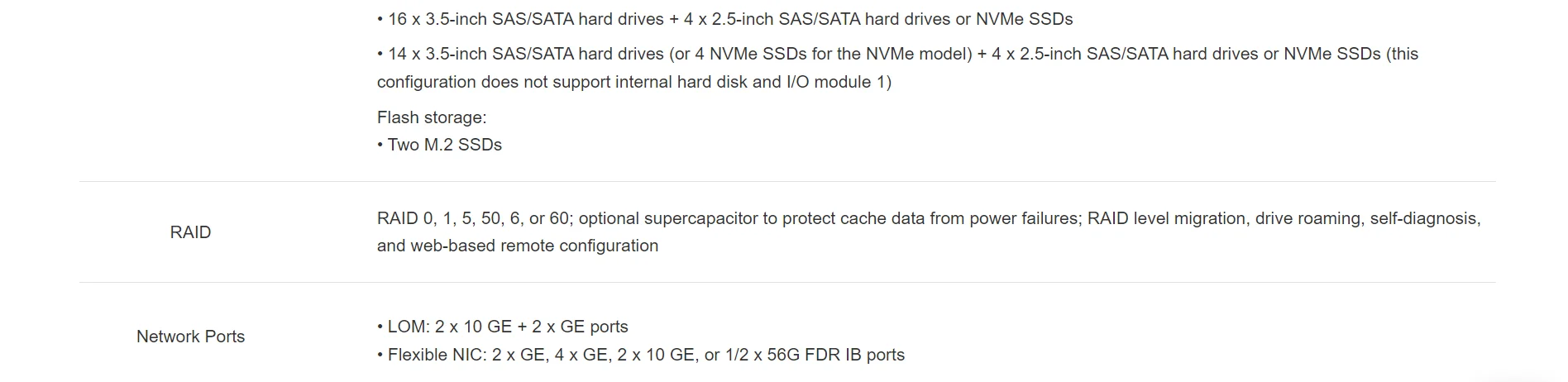Click "power failures" in the RAID row
This screenshot has height=382, width=1568.
[x=1024, y=218]
